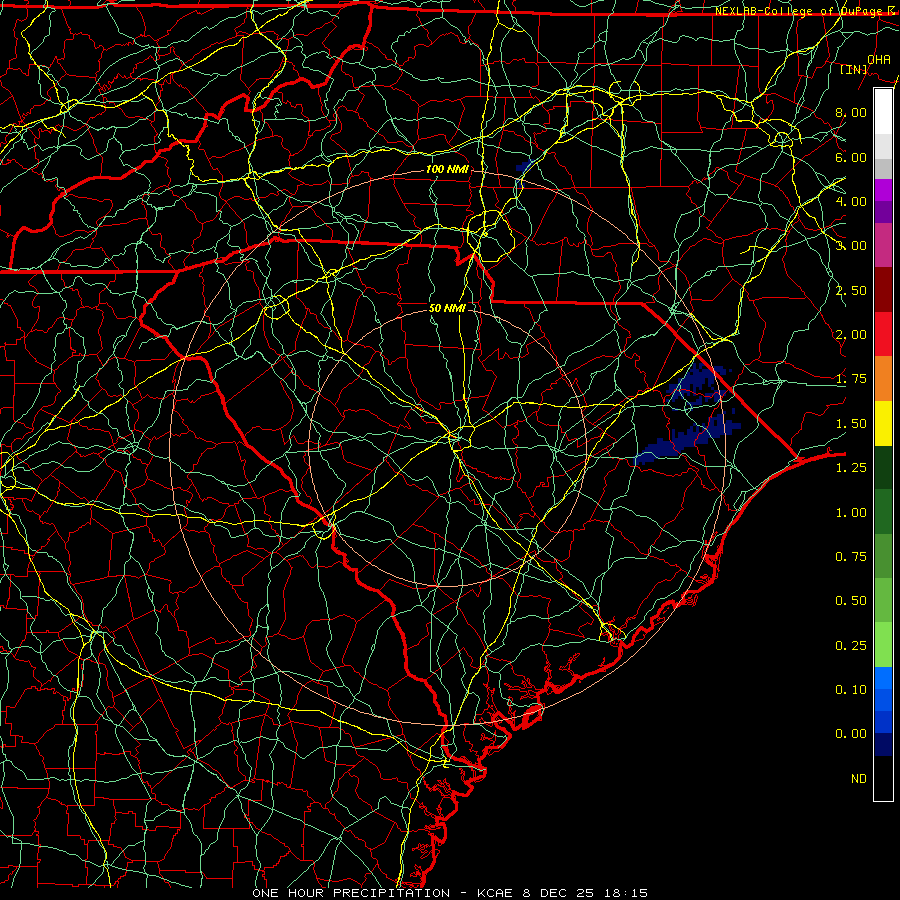Image resolution: width=900 pixels, height=900 pixels.
Task: Click the 100 NMI range ring label
Action: 447,169
